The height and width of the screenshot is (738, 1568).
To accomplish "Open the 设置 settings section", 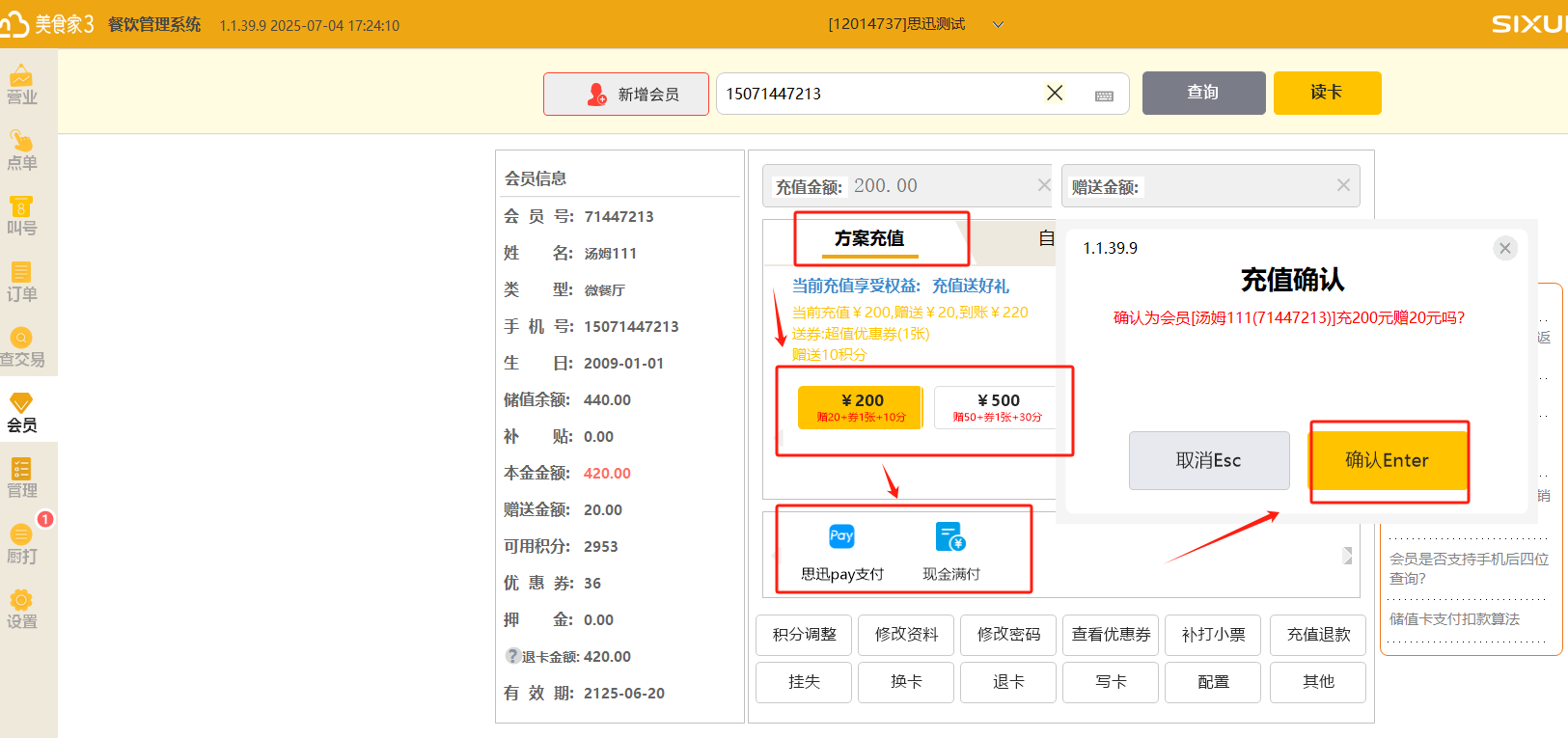I will point(21,610).
